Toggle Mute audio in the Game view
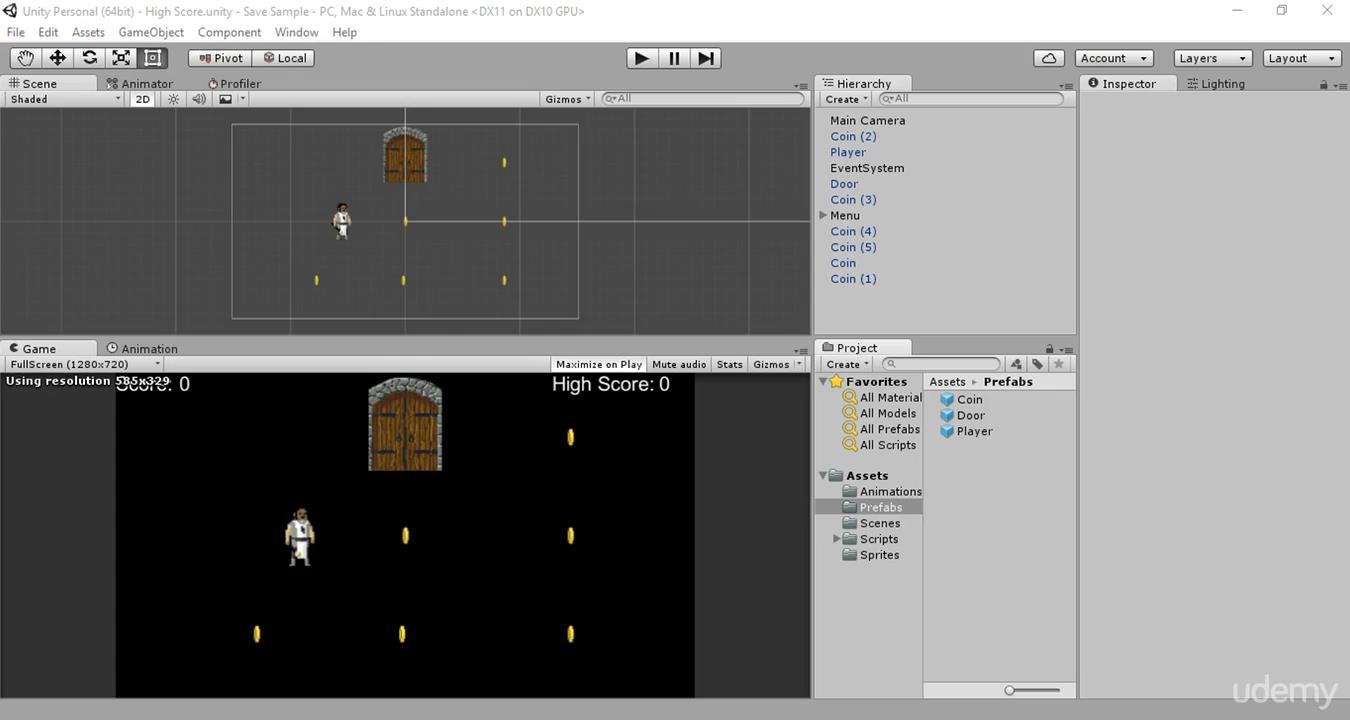Image resolution: width=1350 pixels, height=720 pixels. 678,364
